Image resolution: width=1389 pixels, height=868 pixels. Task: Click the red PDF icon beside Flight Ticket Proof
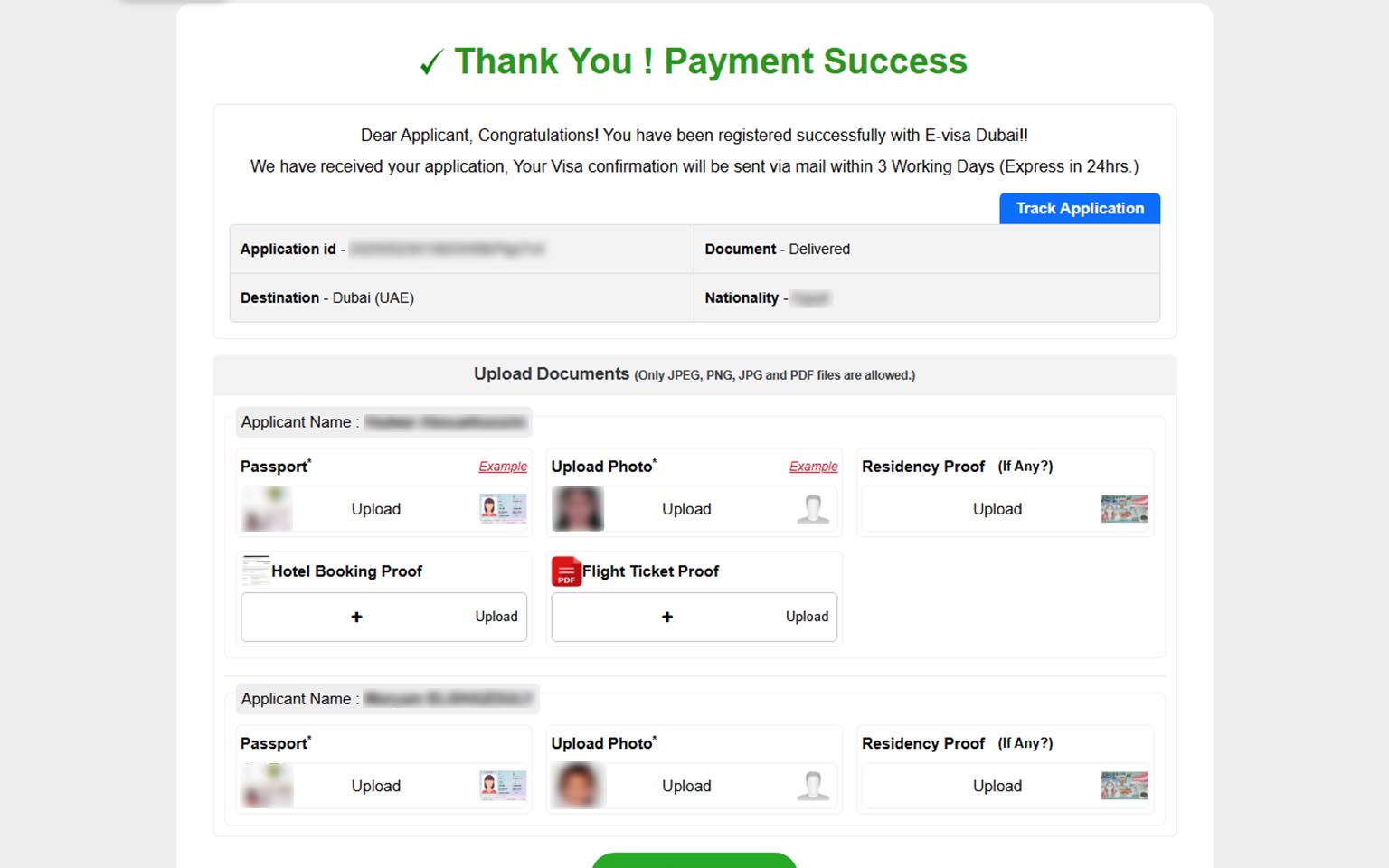566,571
